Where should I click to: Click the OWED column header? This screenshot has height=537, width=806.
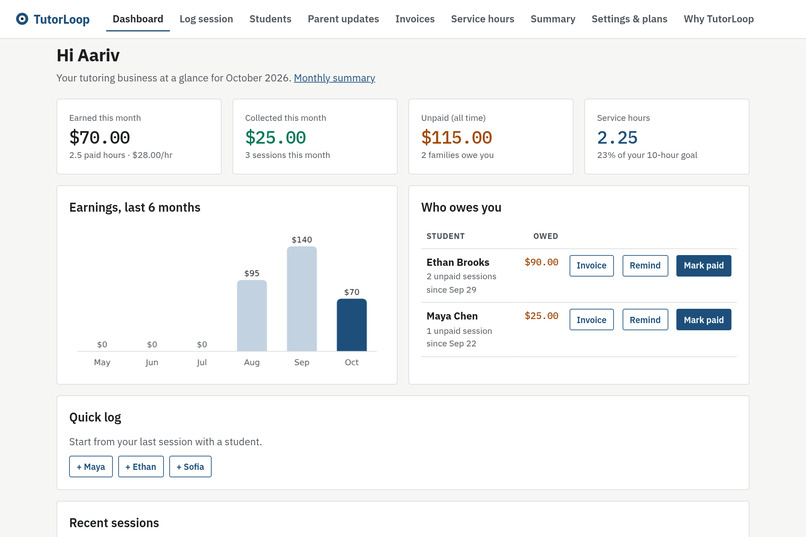[546, 236]
